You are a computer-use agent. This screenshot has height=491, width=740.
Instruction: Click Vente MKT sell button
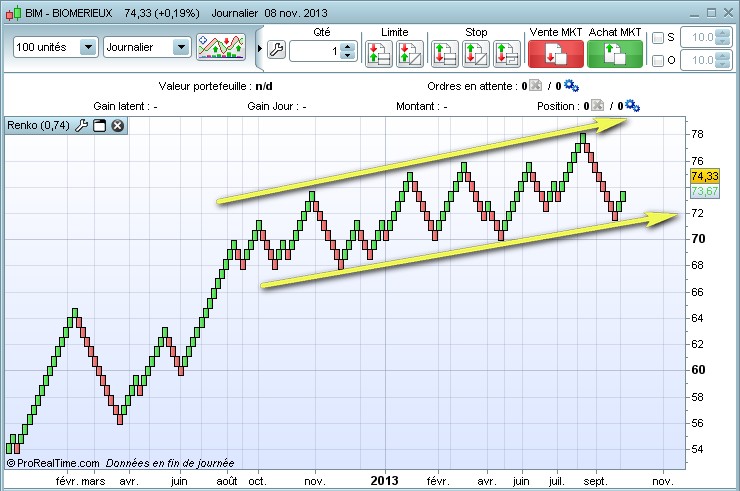555,53
